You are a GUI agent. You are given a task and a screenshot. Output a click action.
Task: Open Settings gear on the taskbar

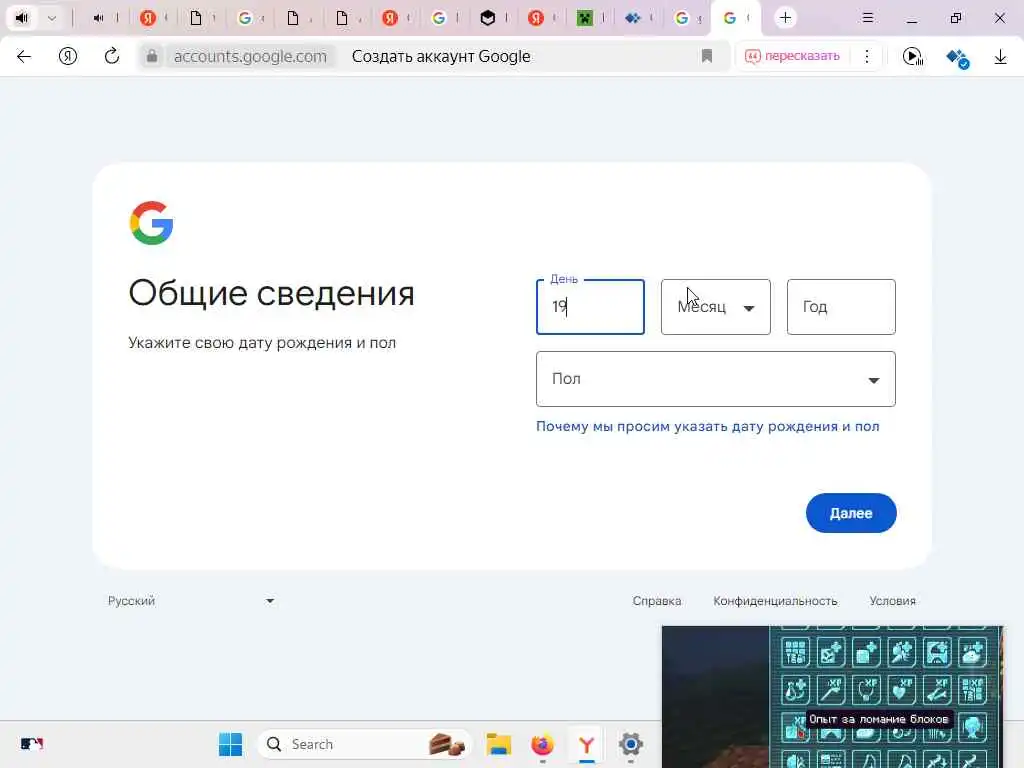coord(630,744)
